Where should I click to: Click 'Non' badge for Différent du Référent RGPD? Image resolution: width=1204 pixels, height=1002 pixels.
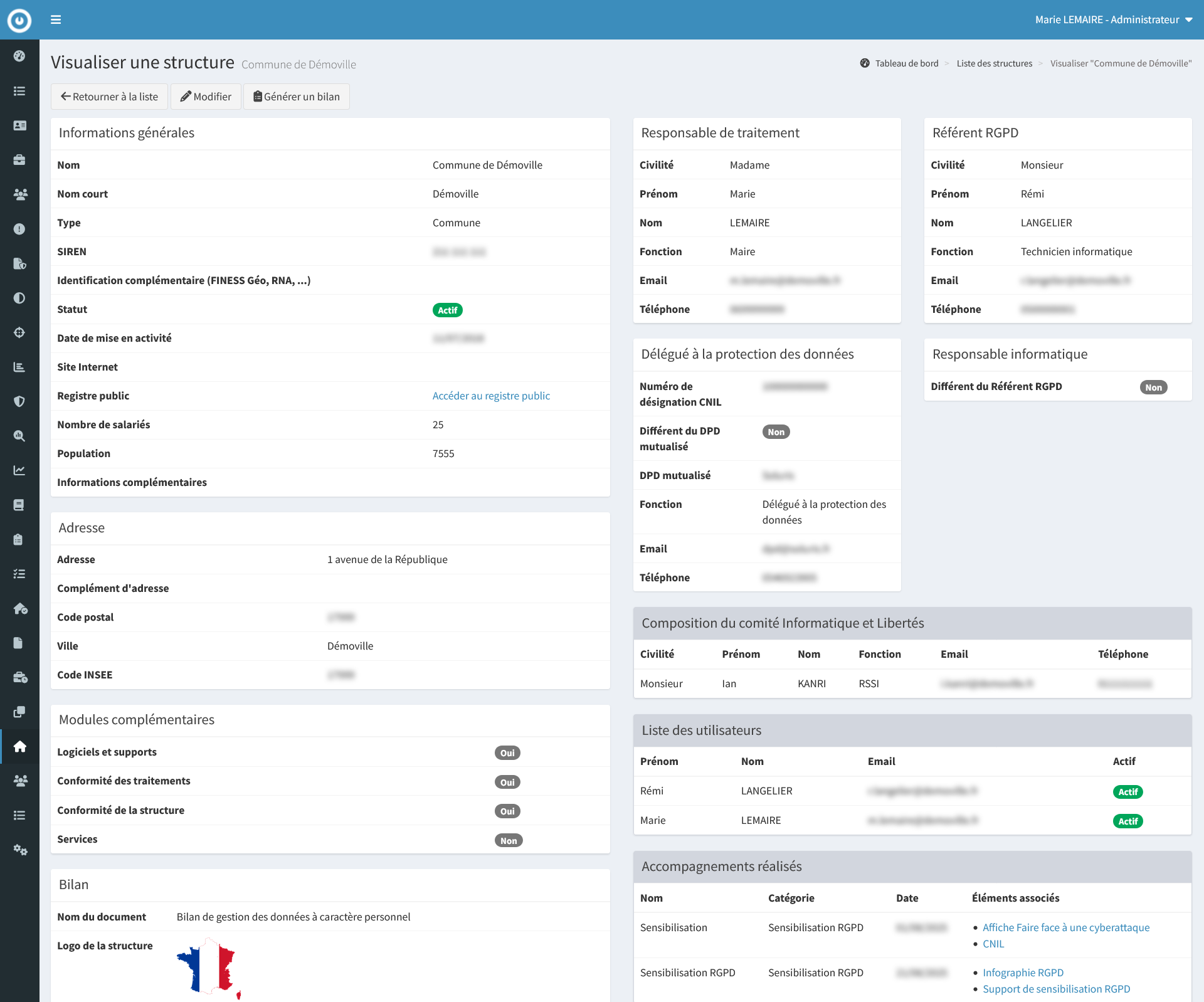pyautogui.click(x=1153, y=388)
